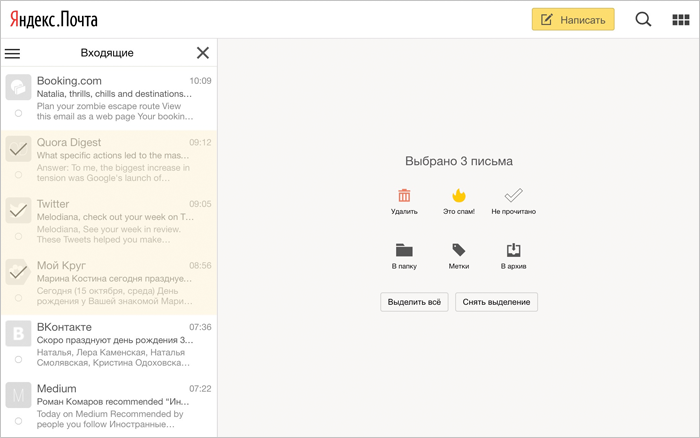
Task: Click subject 'Natalia, thrills, chills and destinations…'
Action: point(114,94)
